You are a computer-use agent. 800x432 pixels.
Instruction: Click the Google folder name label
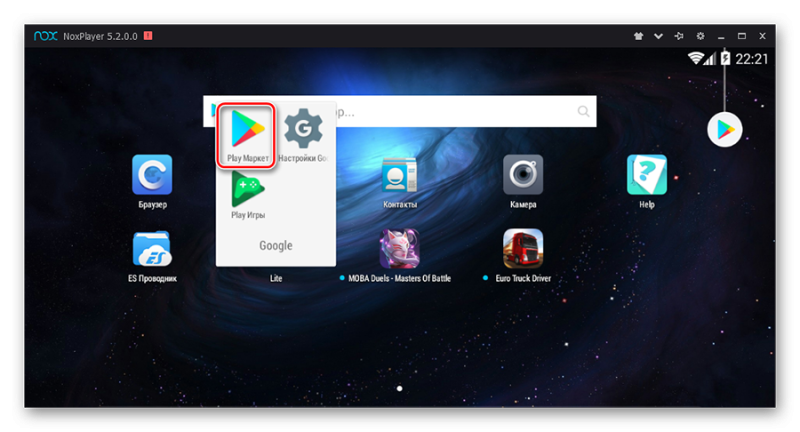(x=276, y=245)
